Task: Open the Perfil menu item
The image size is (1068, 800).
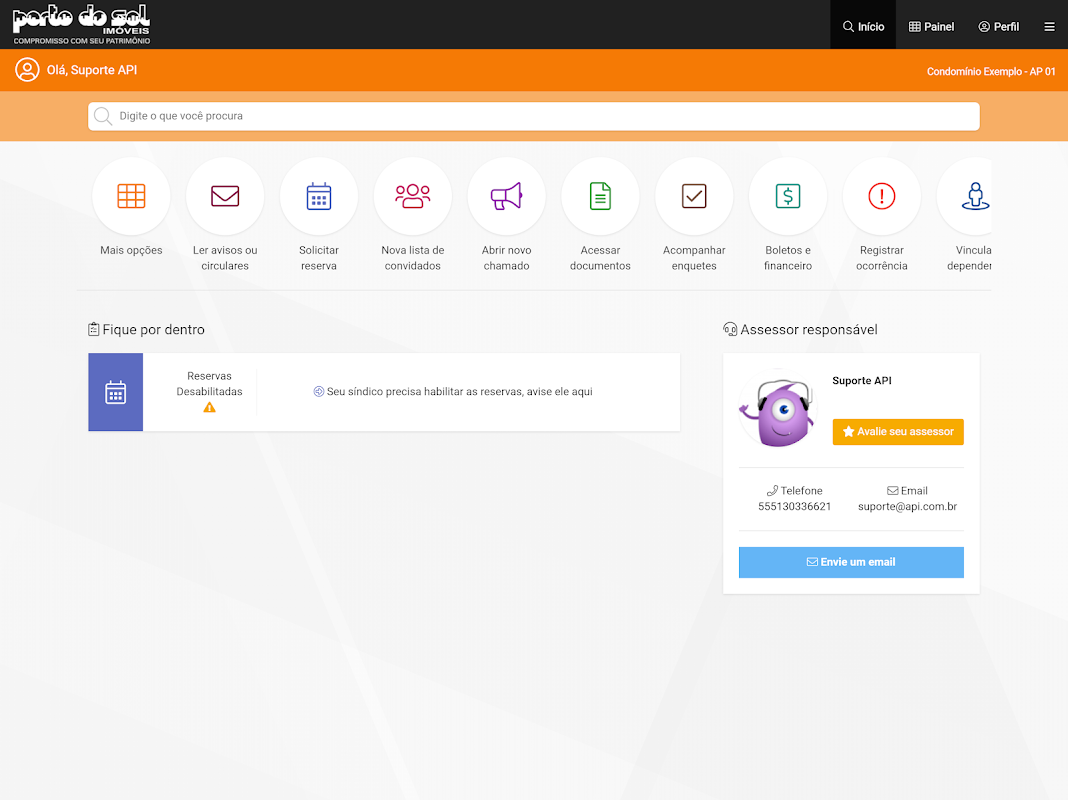Action: 999,27
